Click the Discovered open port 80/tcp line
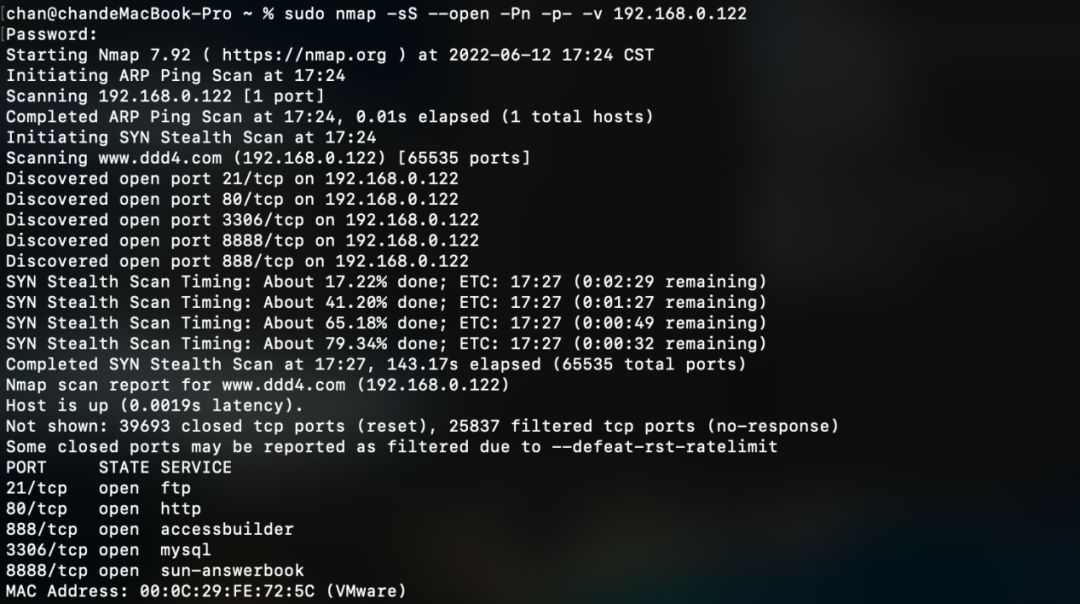 (232, 200)
